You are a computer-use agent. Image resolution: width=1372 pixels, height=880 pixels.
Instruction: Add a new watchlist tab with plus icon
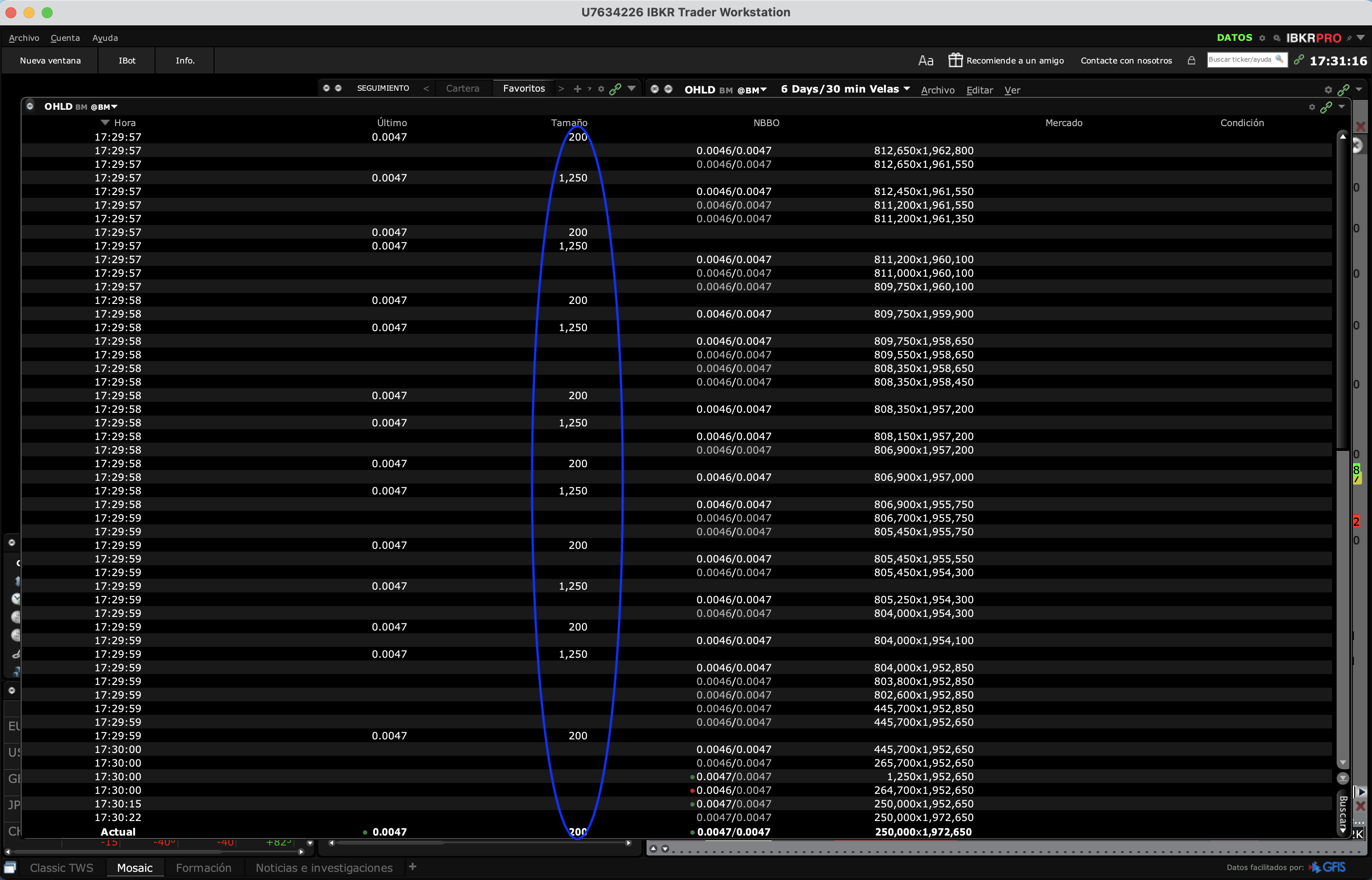pos(578,88)
